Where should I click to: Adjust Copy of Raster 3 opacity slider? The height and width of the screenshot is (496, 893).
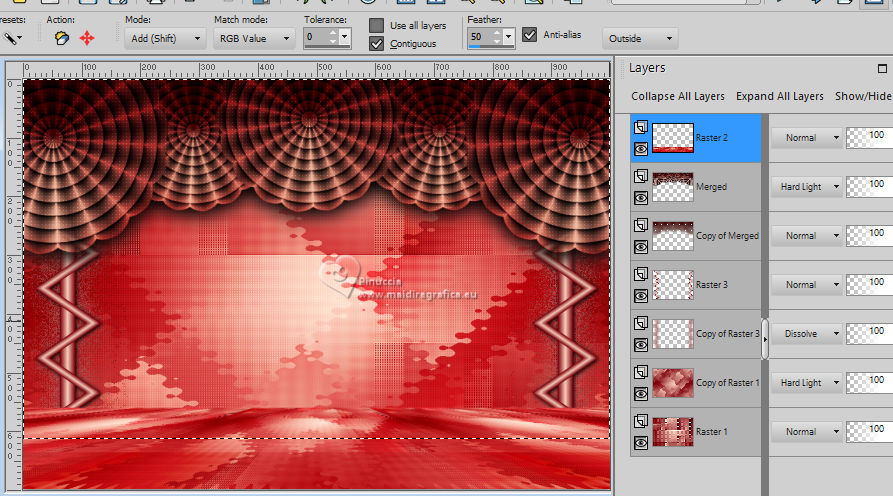point(870,334)
